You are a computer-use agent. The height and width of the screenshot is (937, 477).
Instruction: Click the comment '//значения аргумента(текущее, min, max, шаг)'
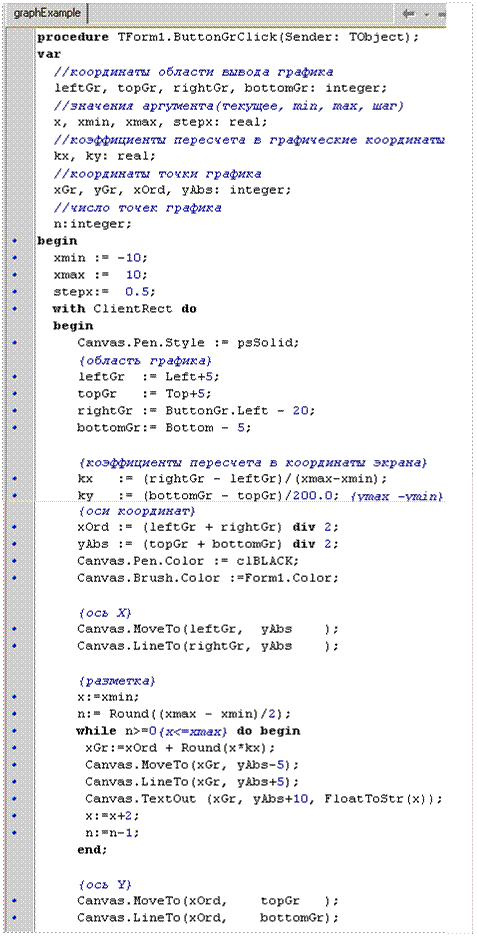pos(229,106)
